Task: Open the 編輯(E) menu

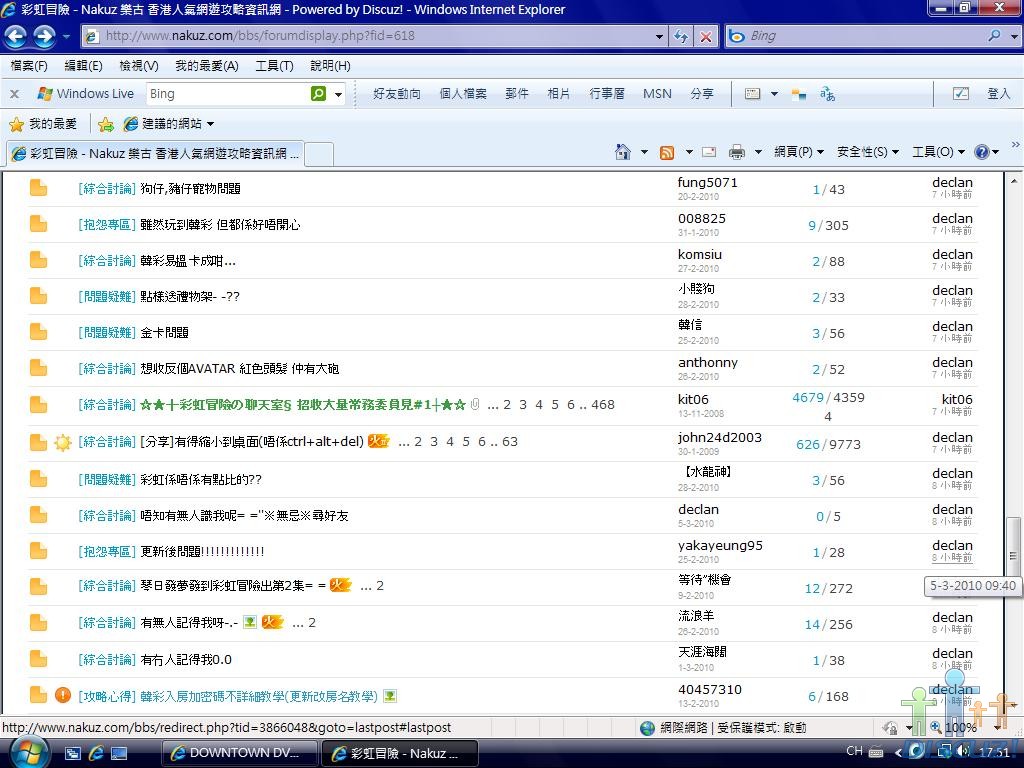Action: coord(83,66)
